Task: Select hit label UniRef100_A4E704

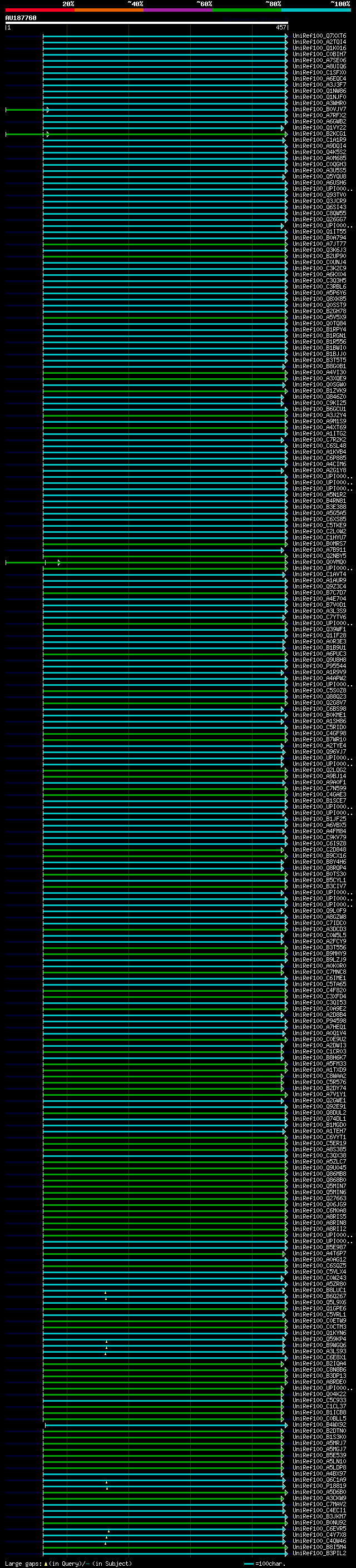Action: tap(319, 599)
